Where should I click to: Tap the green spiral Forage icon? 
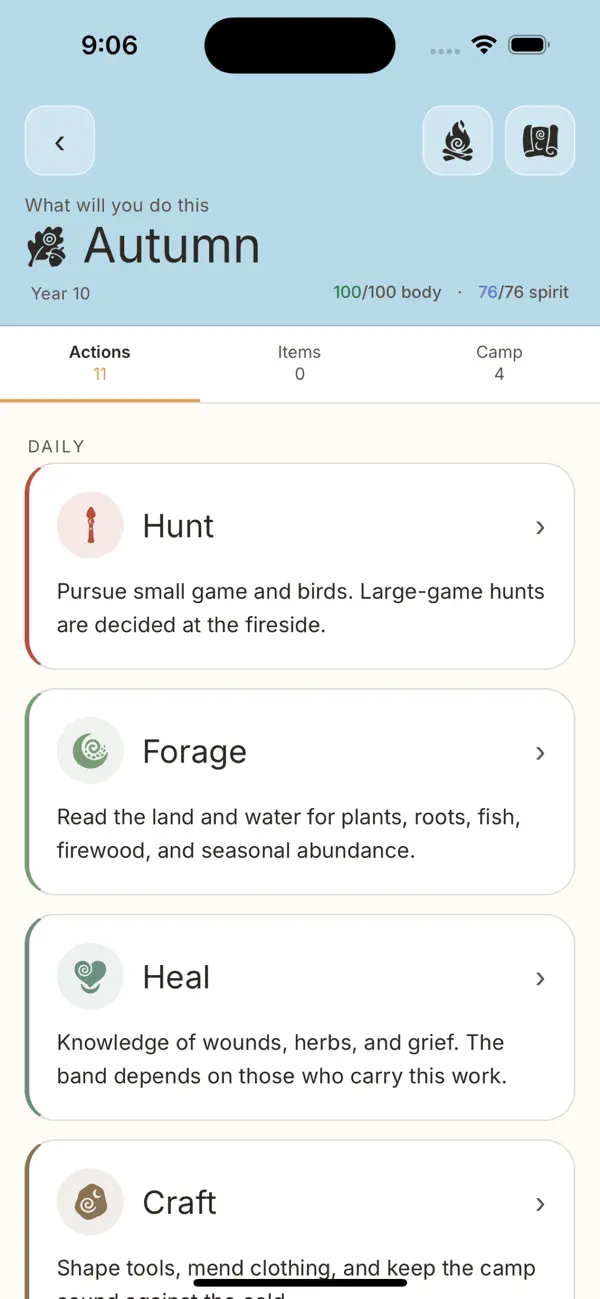90,751
